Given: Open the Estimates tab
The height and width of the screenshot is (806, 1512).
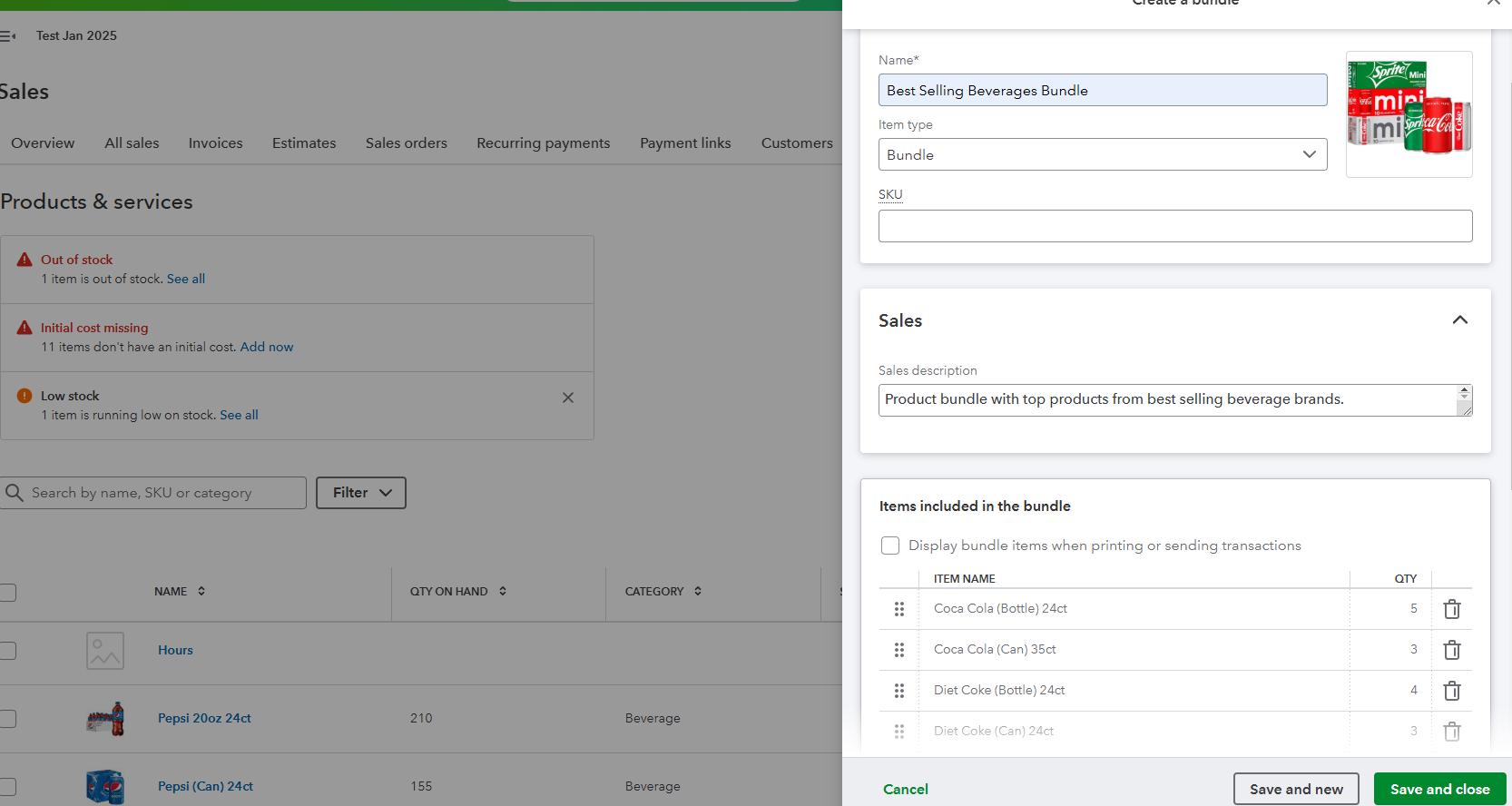Looking at the screenshot, I should pos(304,143).
